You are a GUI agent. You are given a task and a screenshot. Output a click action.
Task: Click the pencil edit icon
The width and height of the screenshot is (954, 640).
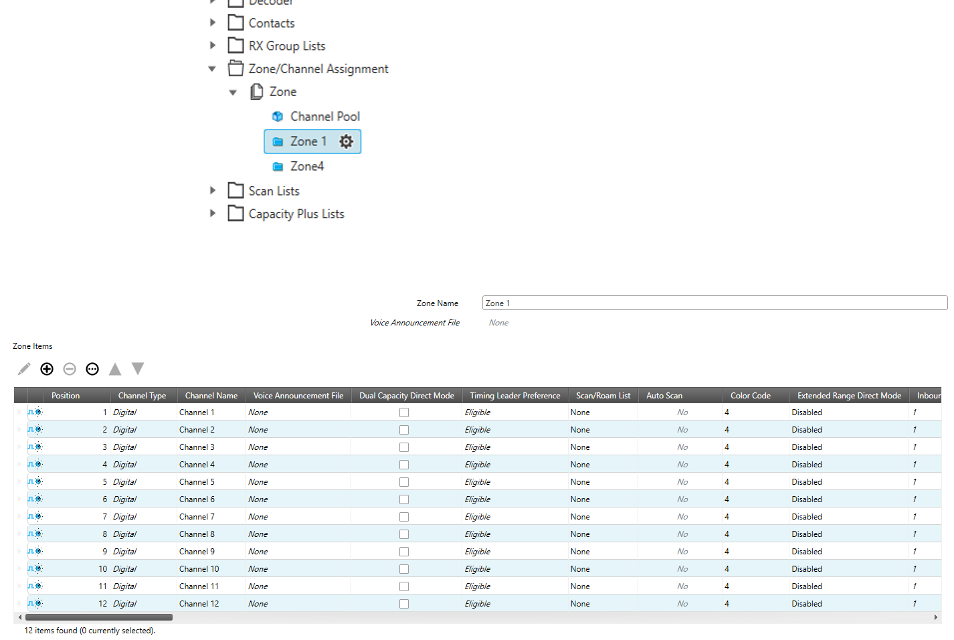pyautogui.click(x=24, y=369)
